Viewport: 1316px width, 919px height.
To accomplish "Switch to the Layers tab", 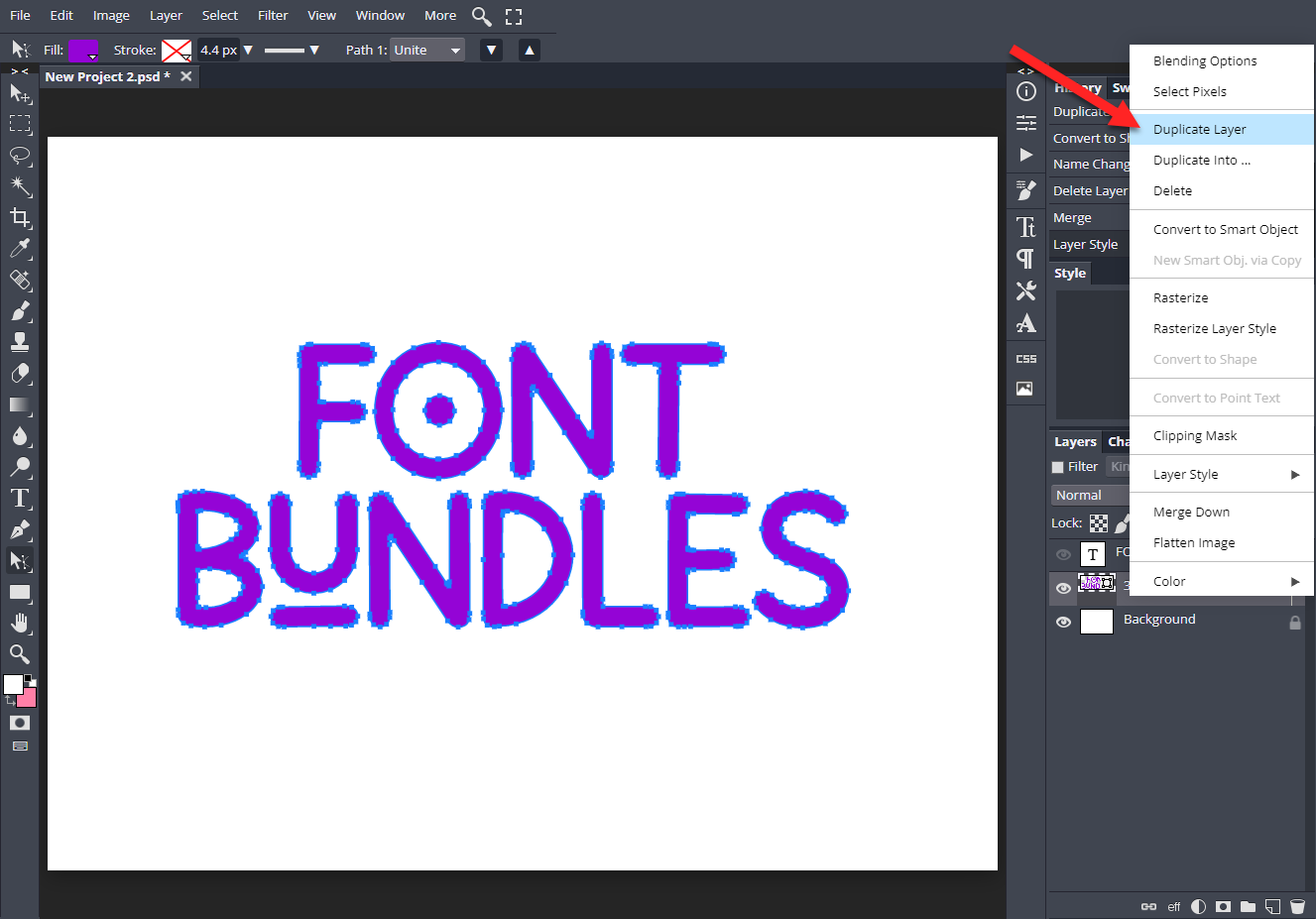I will [1075, 441].
